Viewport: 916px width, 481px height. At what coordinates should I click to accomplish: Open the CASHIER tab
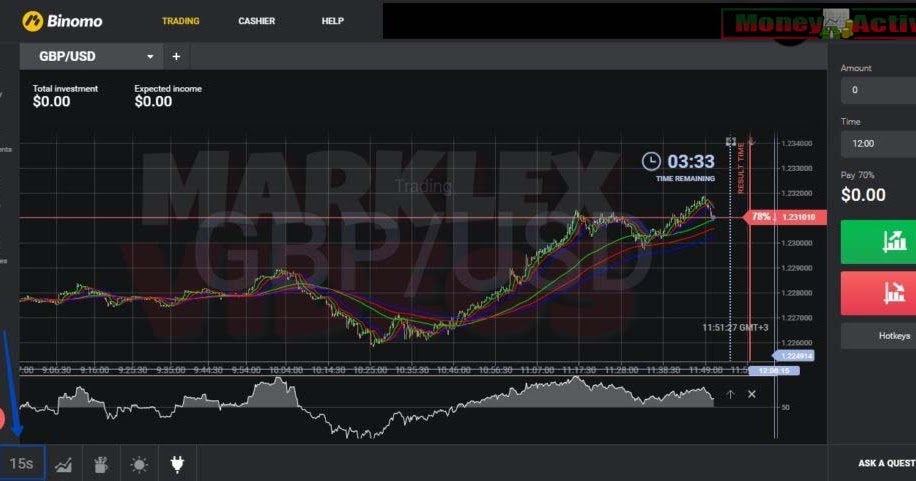[256, 21]
